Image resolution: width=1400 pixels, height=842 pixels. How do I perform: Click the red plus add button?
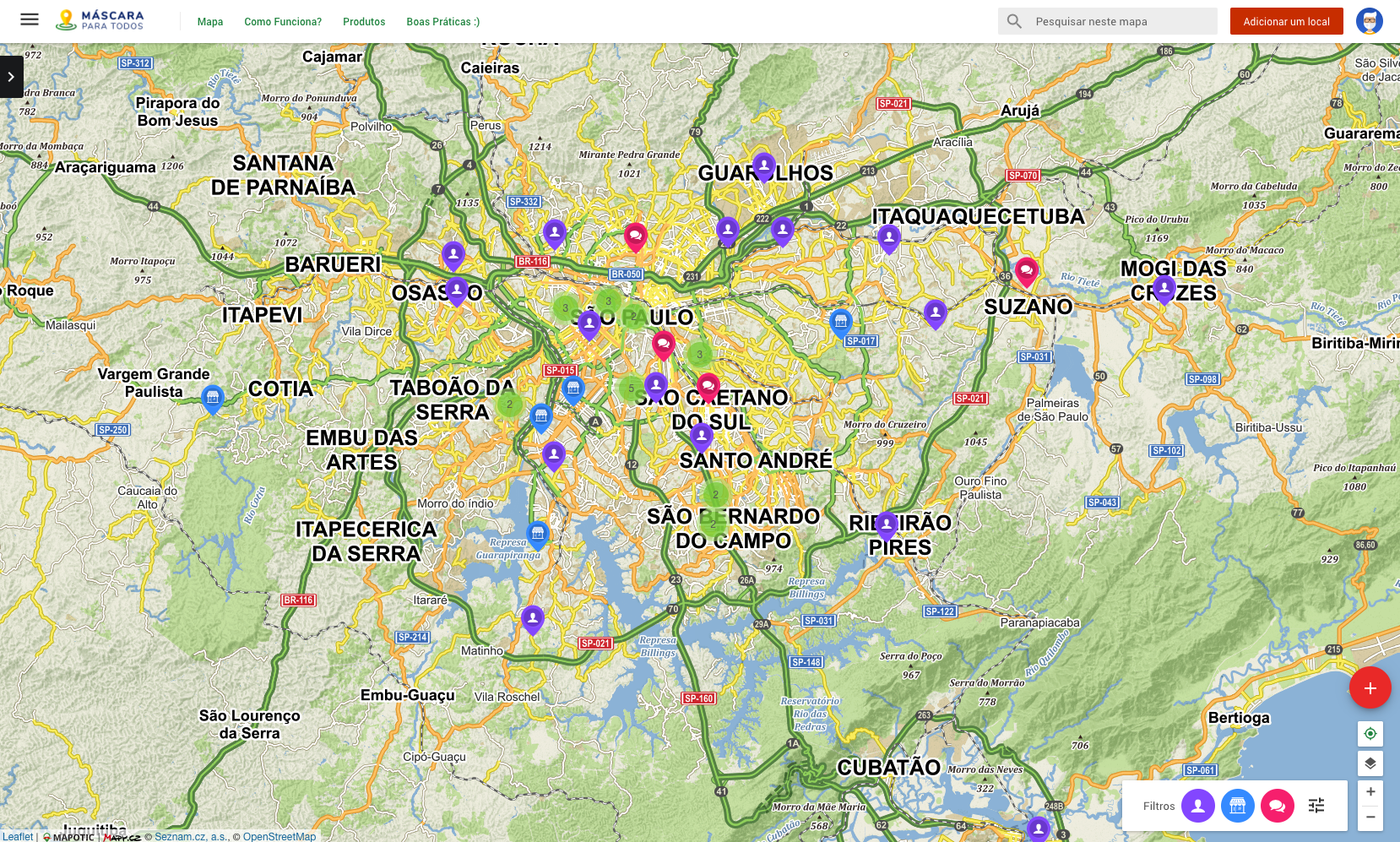tap(1370, 688)
